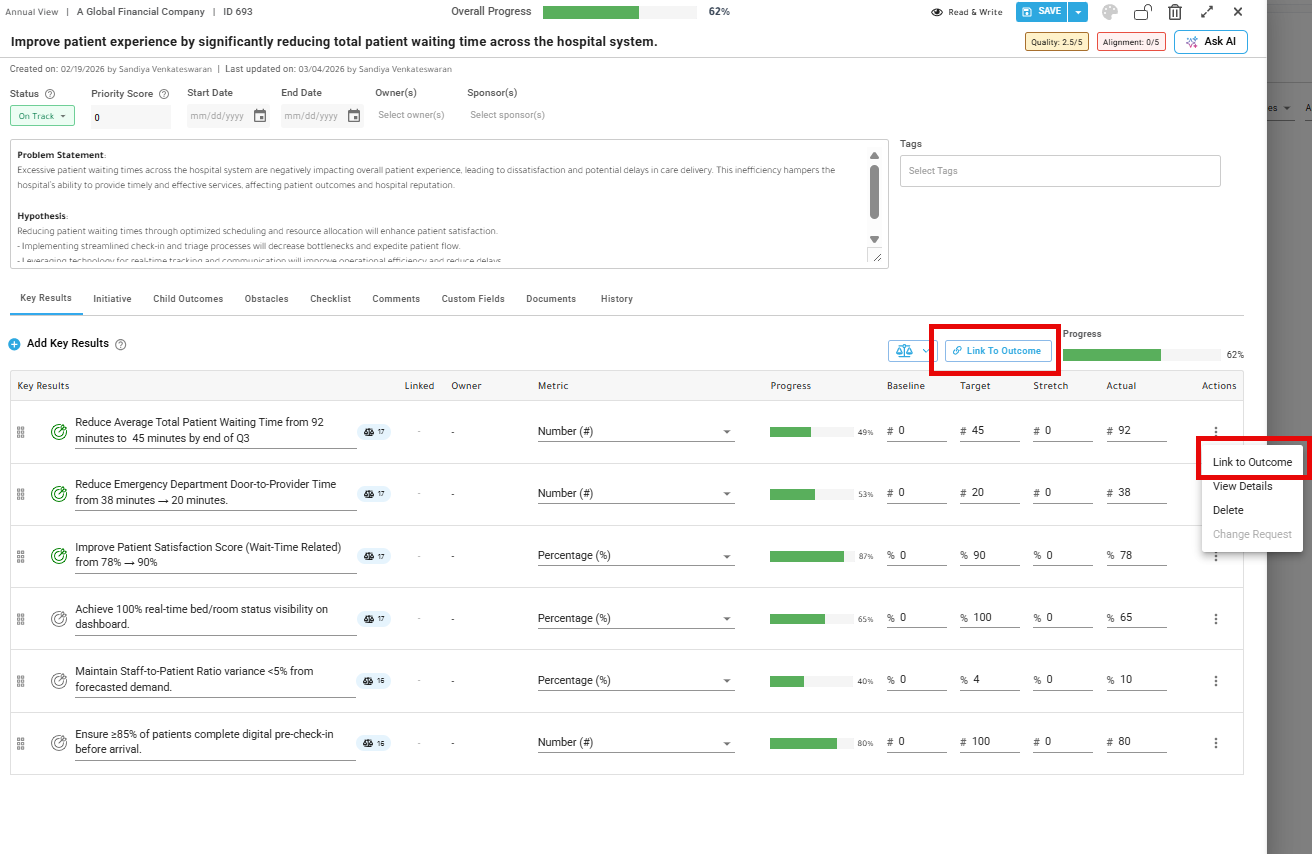
Task: Open the Select Tags dropdown field
Action: pos(1060,171)
